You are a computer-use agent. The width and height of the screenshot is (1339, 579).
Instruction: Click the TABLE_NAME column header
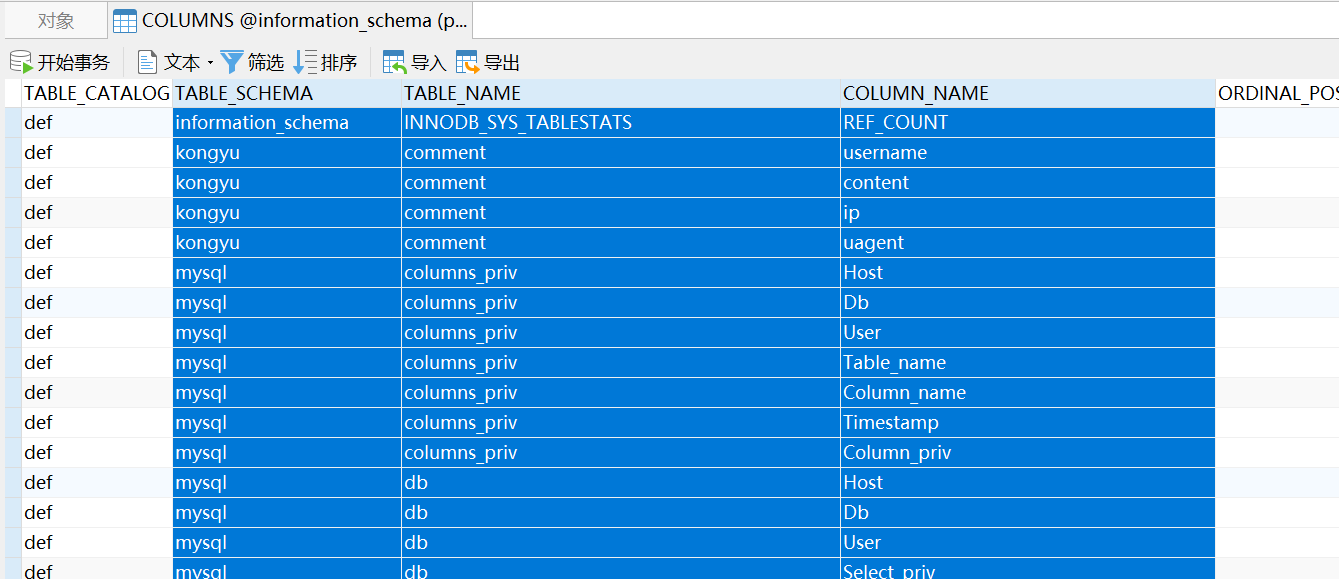point(621,93)
